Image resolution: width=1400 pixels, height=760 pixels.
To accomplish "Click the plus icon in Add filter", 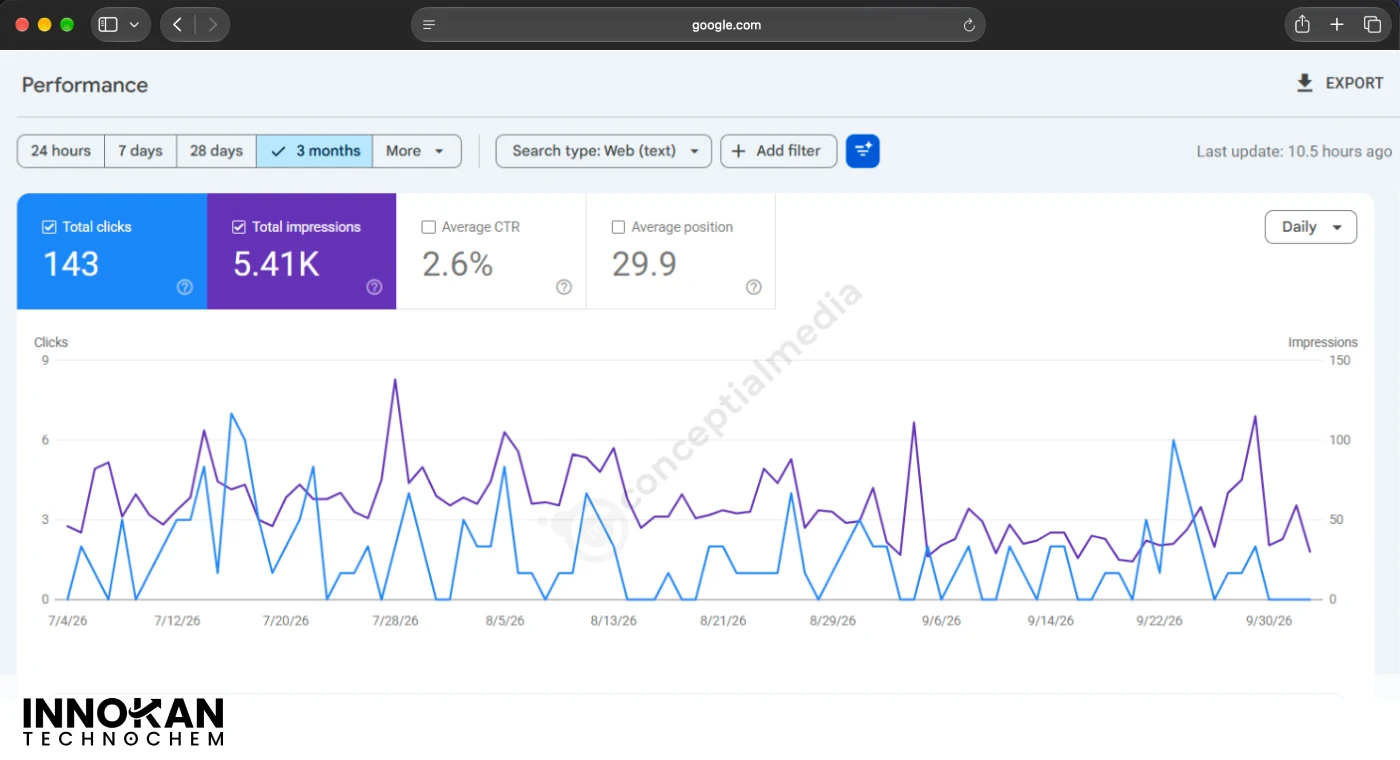I will click(x=739, y=151).
